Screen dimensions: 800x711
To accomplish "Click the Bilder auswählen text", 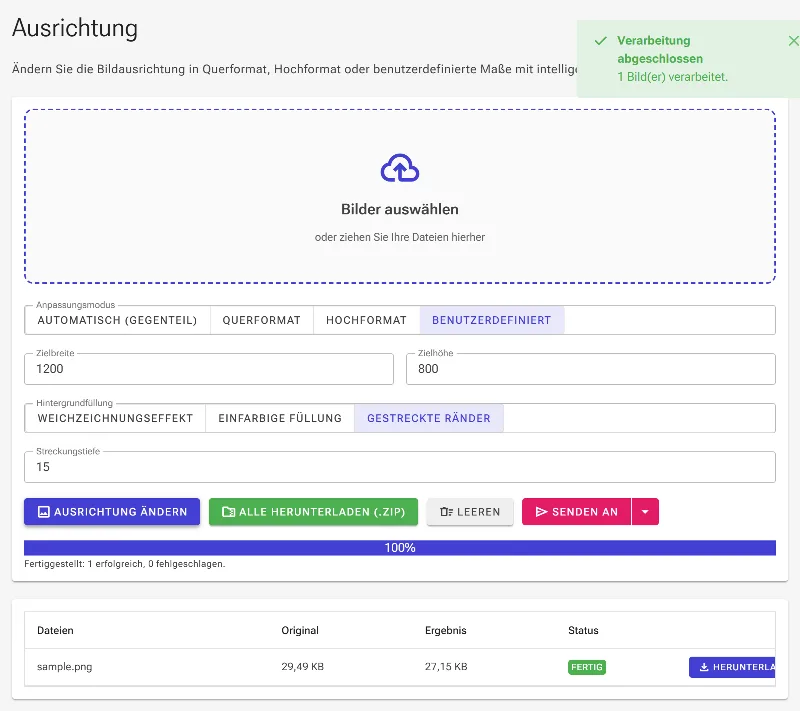I will click(399, 209).
